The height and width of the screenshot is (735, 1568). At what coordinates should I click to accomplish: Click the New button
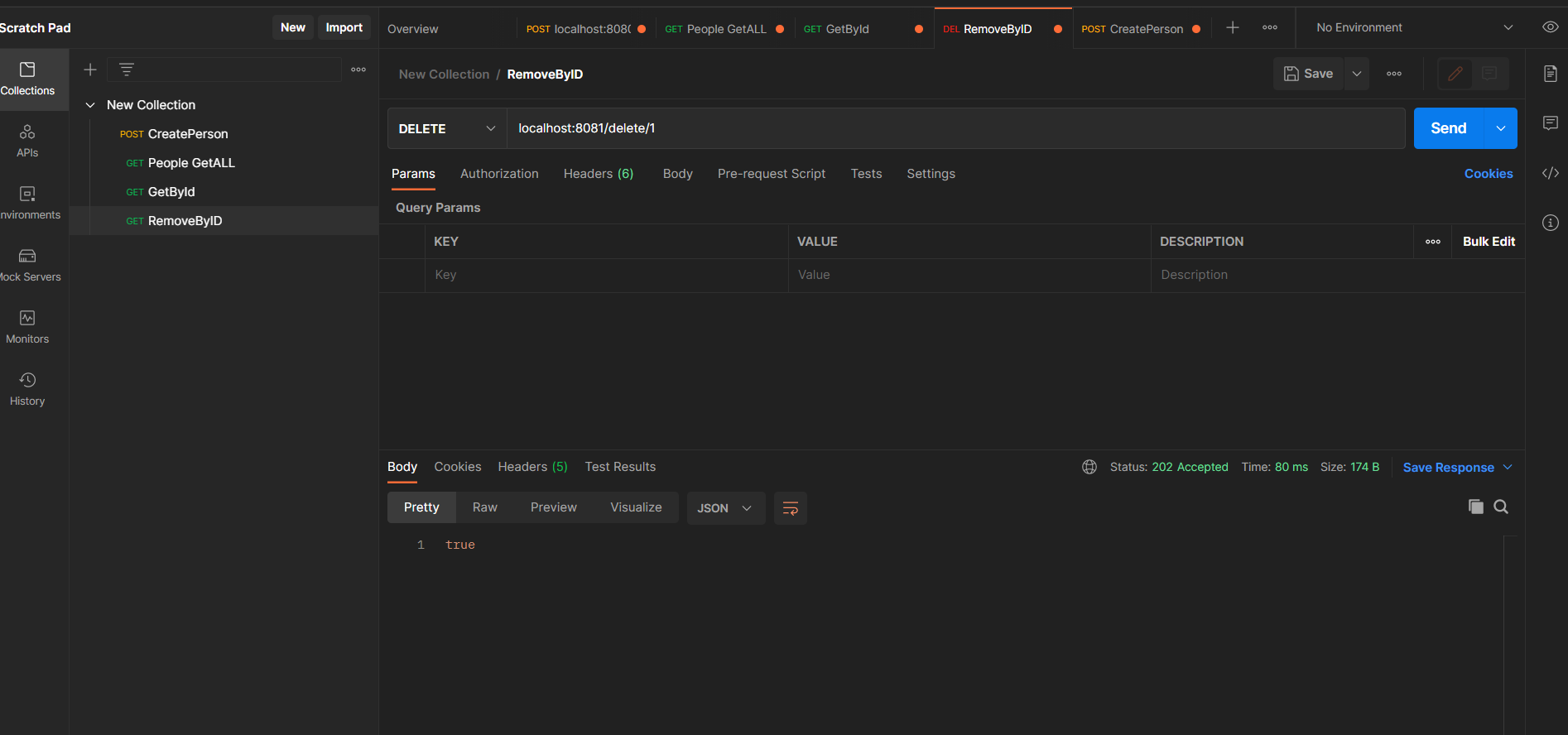[x=293, y=27]
